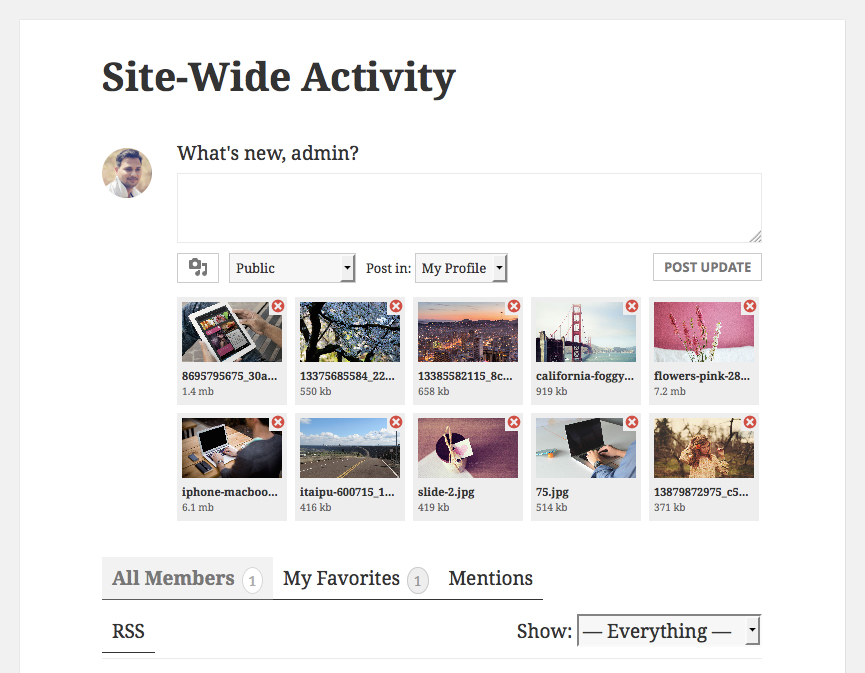Delete the iphone-macbook image upload
865x673 pixels.
[x=278, y=423]
